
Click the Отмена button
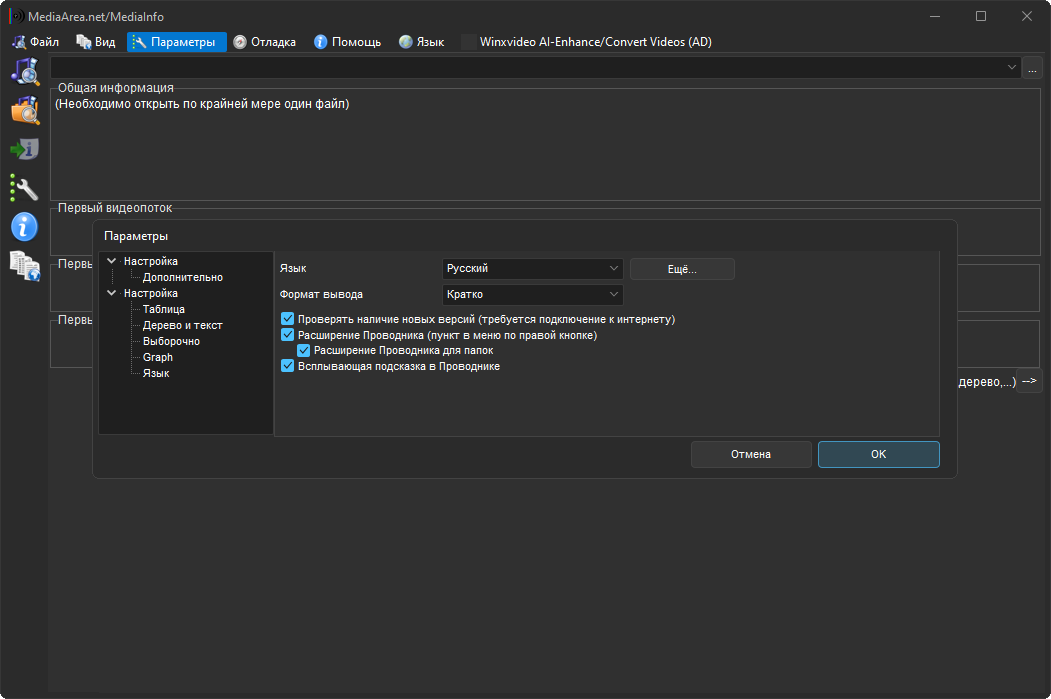[750, 454]
